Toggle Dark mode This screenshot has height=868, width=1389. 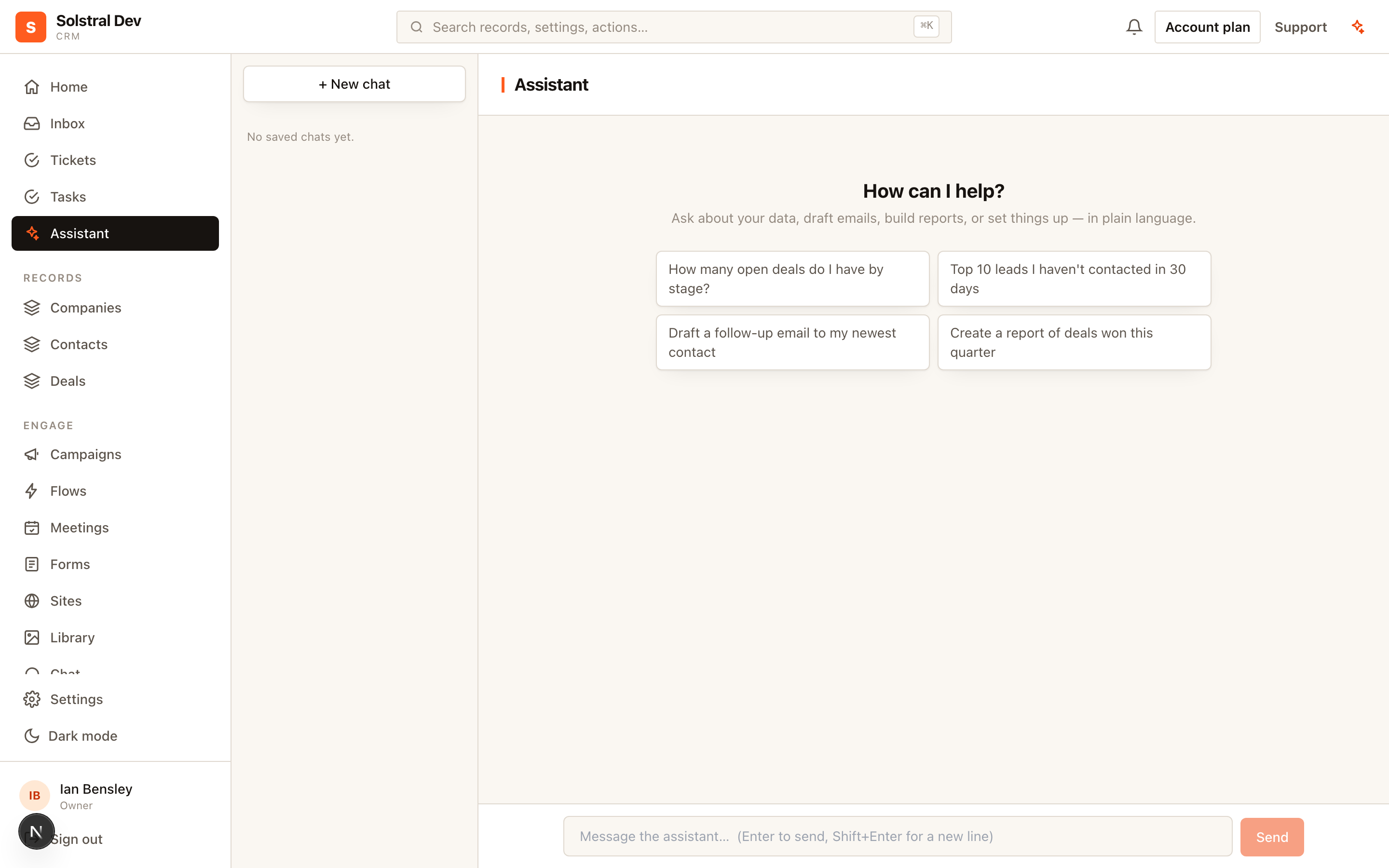pyautogui.click(x=115, y=736)
